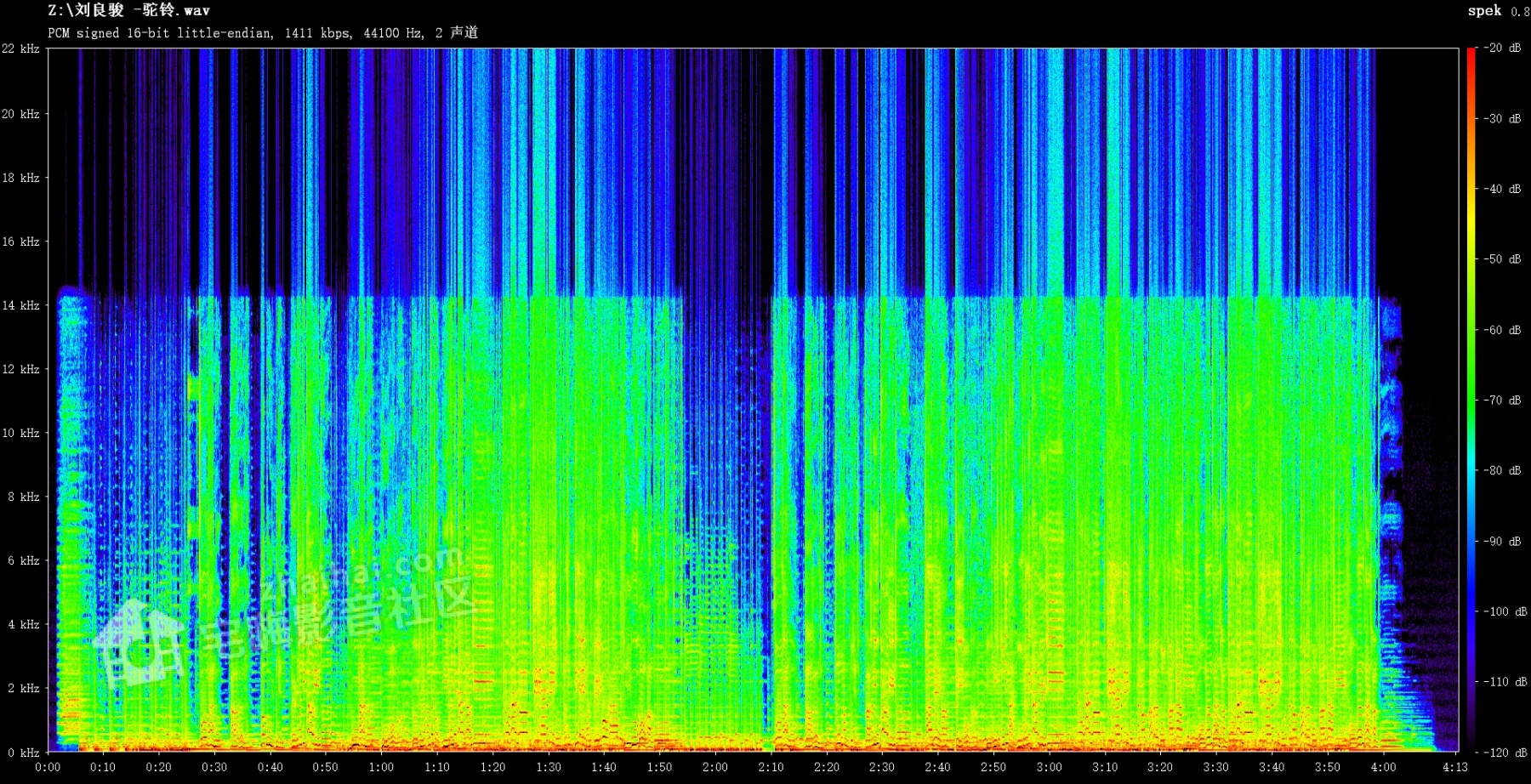Click the '8 kHz' frequency axis label

click(24, 497)
